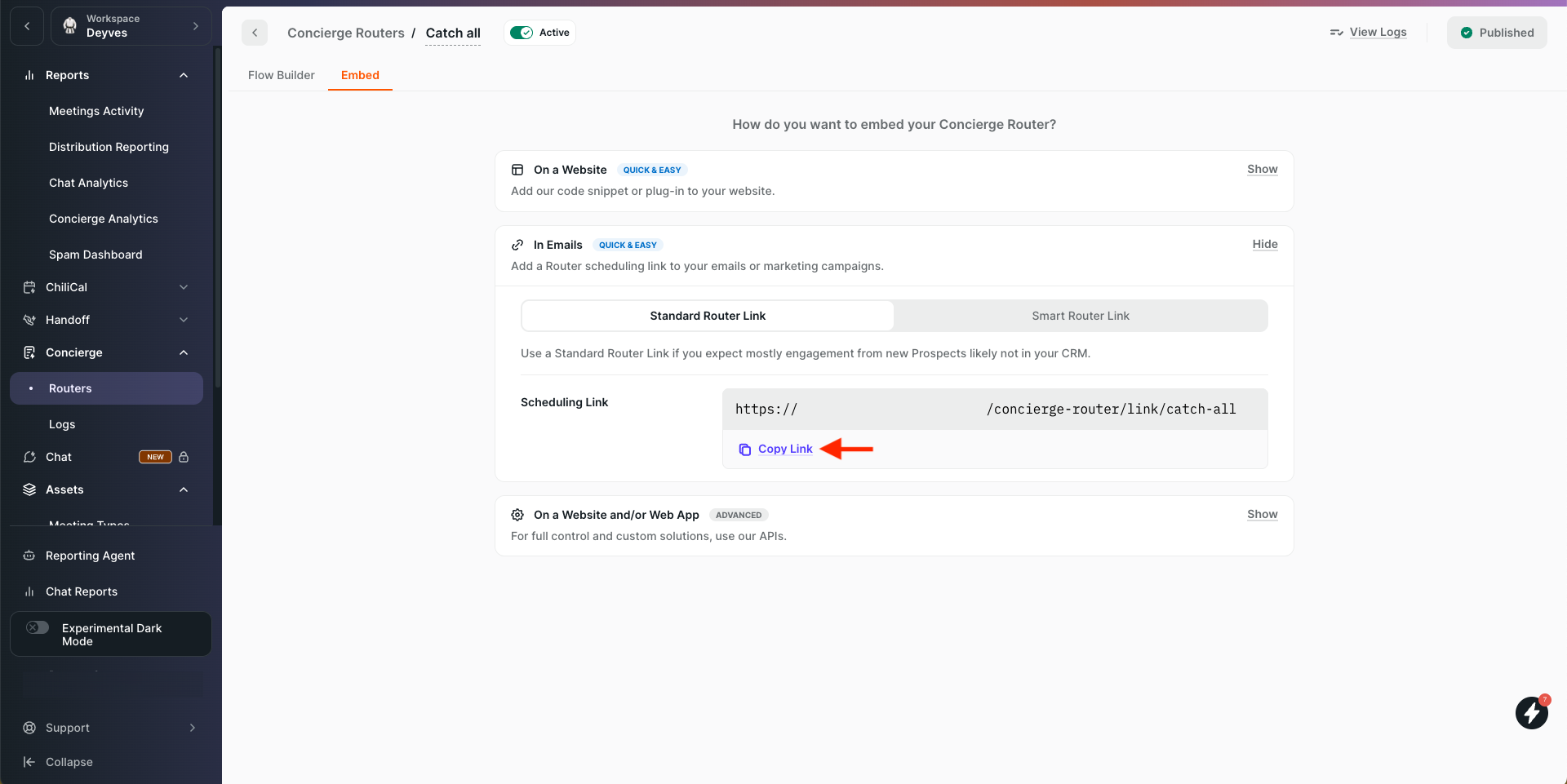Image resolution: width=1567 pixels, height=784 pixels.
Task: Click the scheduling link URL field
Action: click(994, 410)
